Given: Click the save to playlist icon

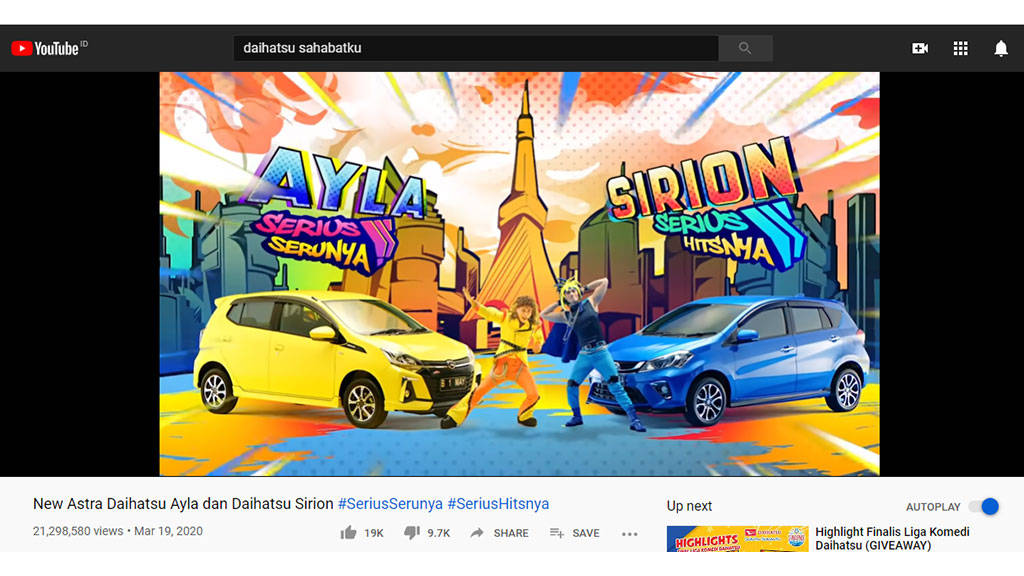Looking at the screenshot, I should tap(556, 533).
